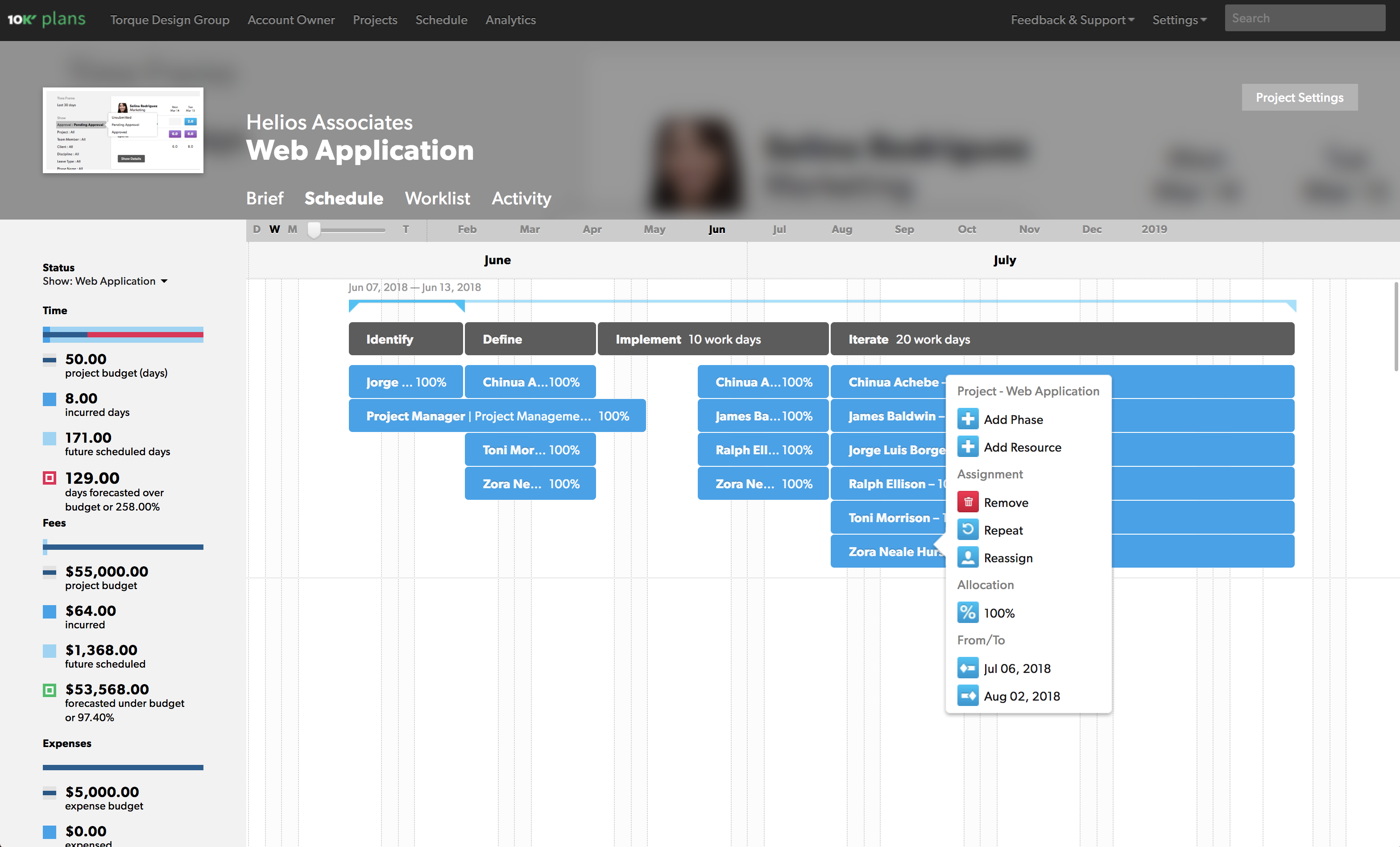Screen dimensions: 1400x847
Task: Click the Project Manager assignment bar
Action: (x=497, y=415)
